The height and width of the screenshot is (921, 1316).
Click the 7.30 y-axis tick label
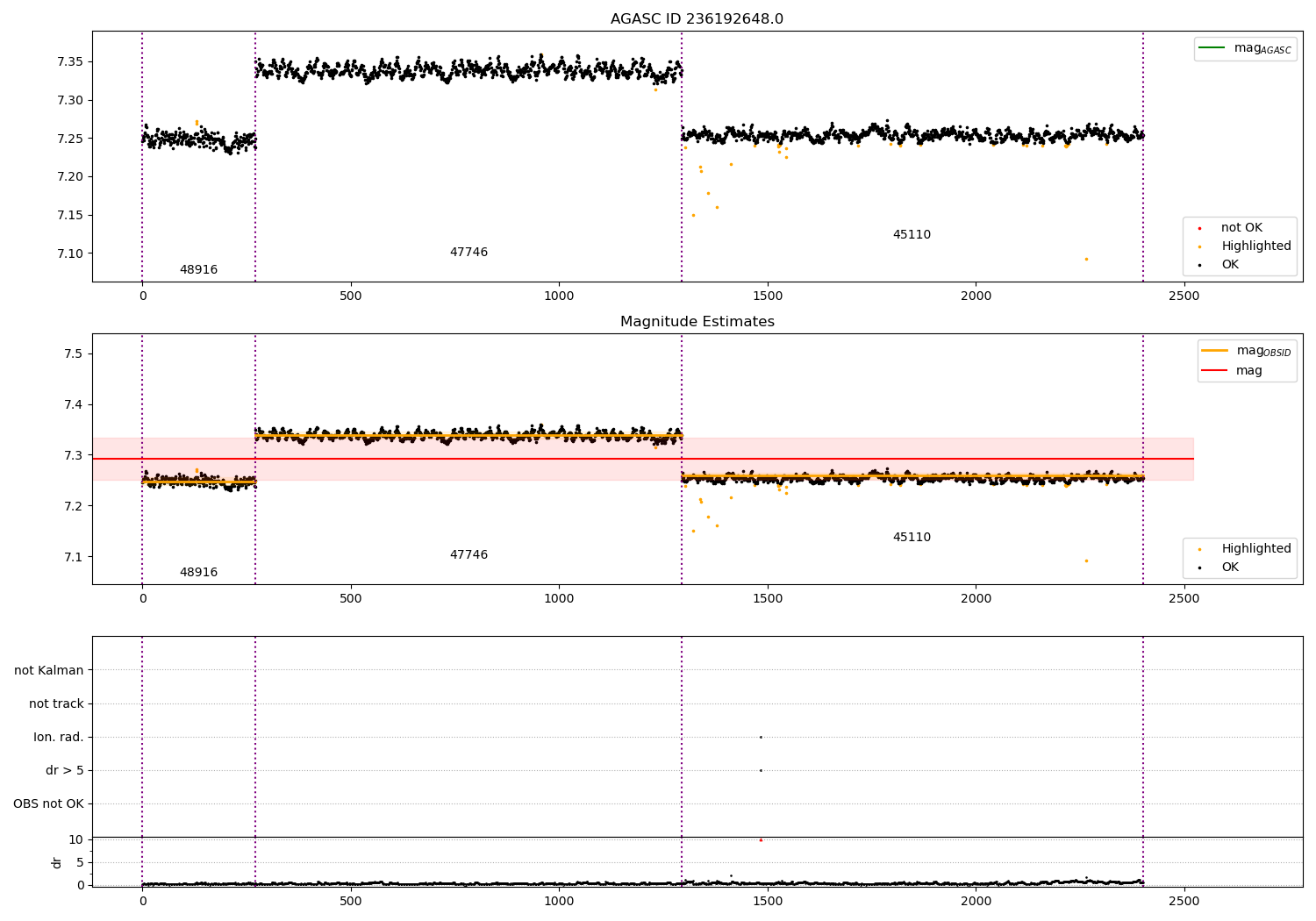click(69, 100)
